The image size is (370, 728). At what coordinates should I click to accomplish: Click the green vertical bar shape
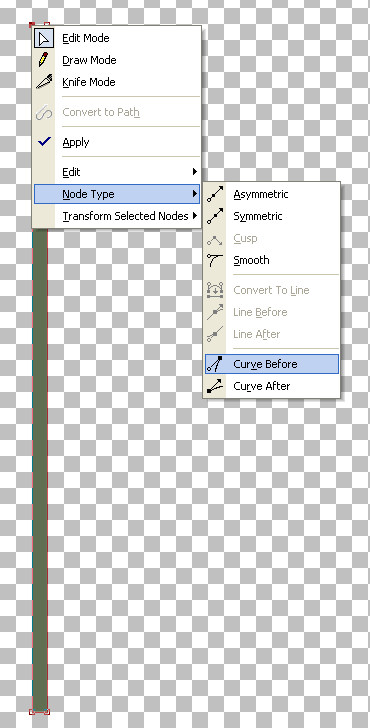[x=40, y=469]
